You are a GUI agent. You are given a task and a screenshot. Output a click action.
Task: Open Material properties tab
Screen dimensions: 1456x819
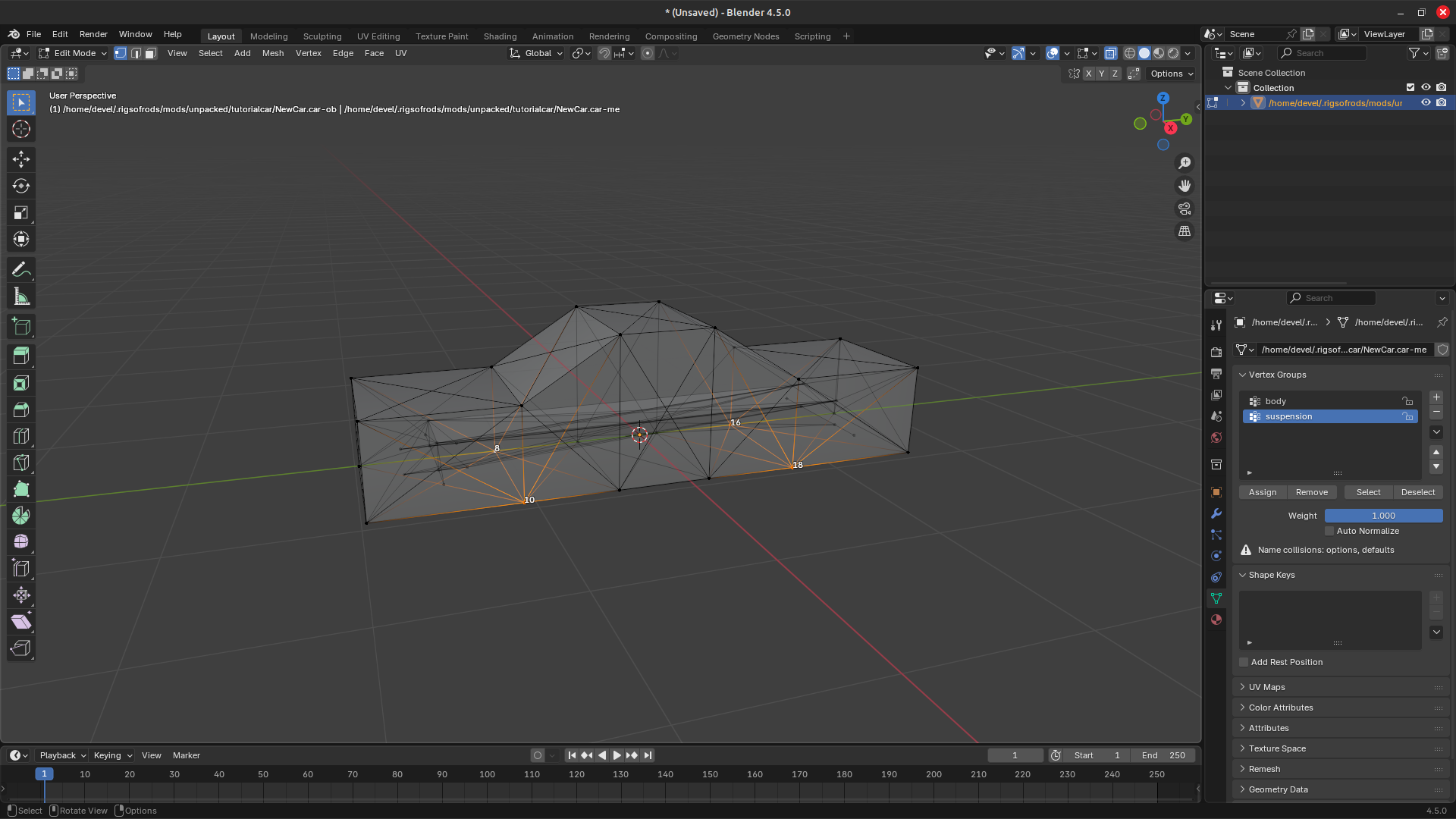pyautogui.click(x=1216, y=620)
